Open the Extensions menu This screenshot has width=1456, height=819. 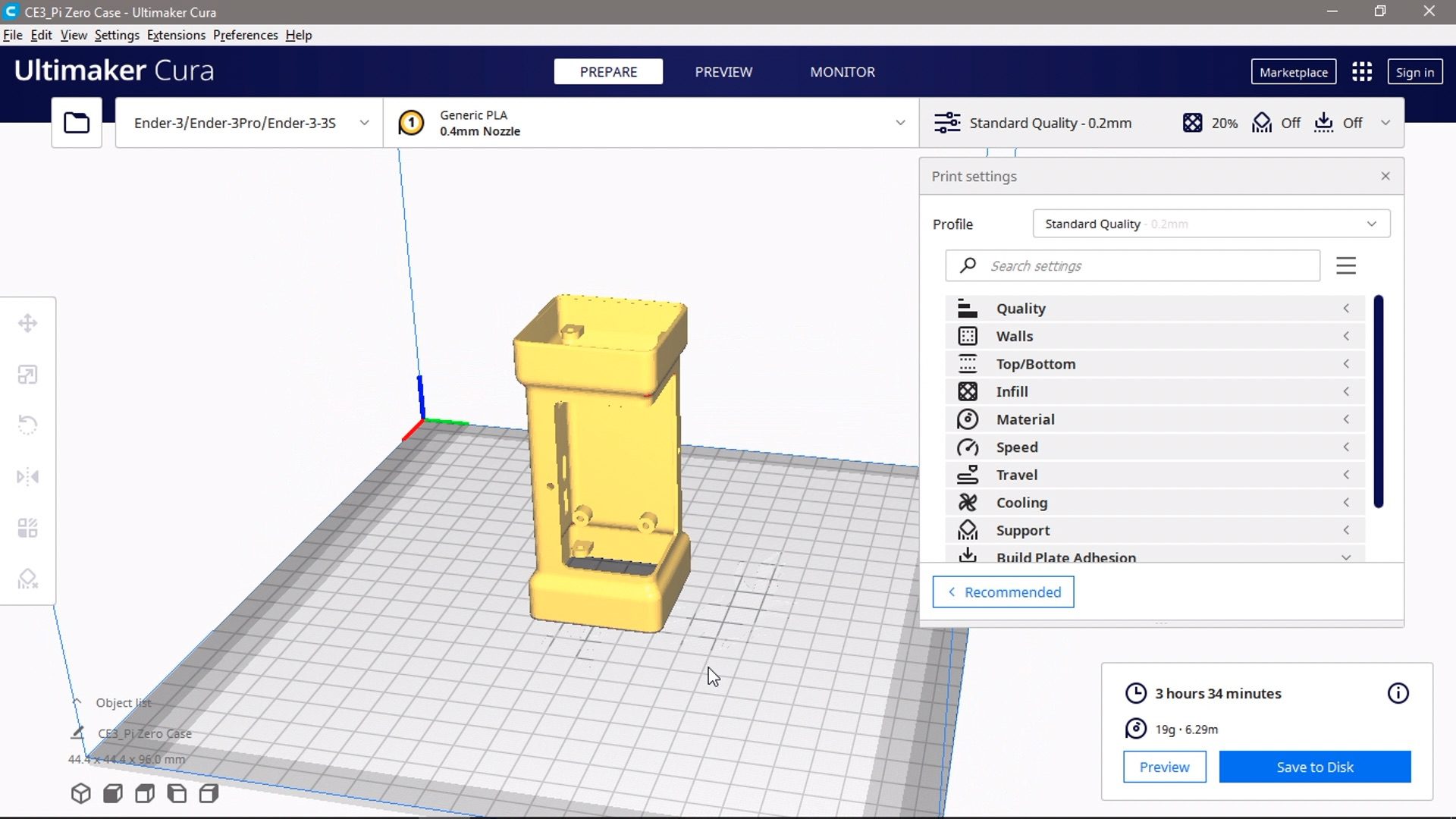176,35
